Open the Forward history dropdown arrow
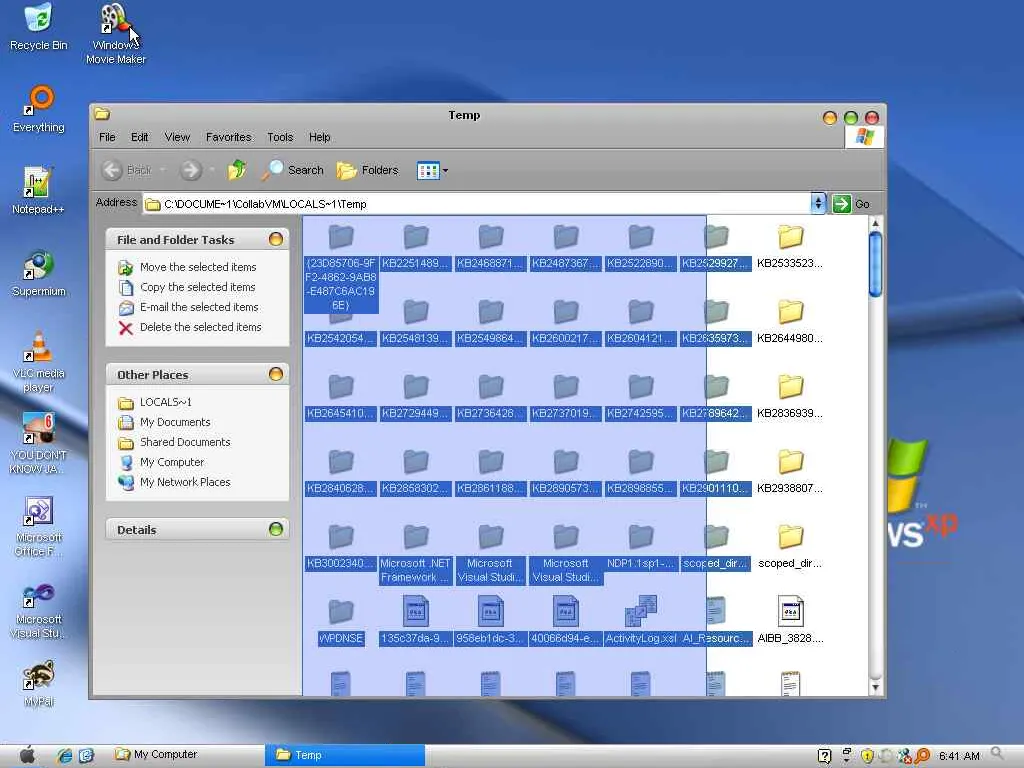 (x=212, y=170)
